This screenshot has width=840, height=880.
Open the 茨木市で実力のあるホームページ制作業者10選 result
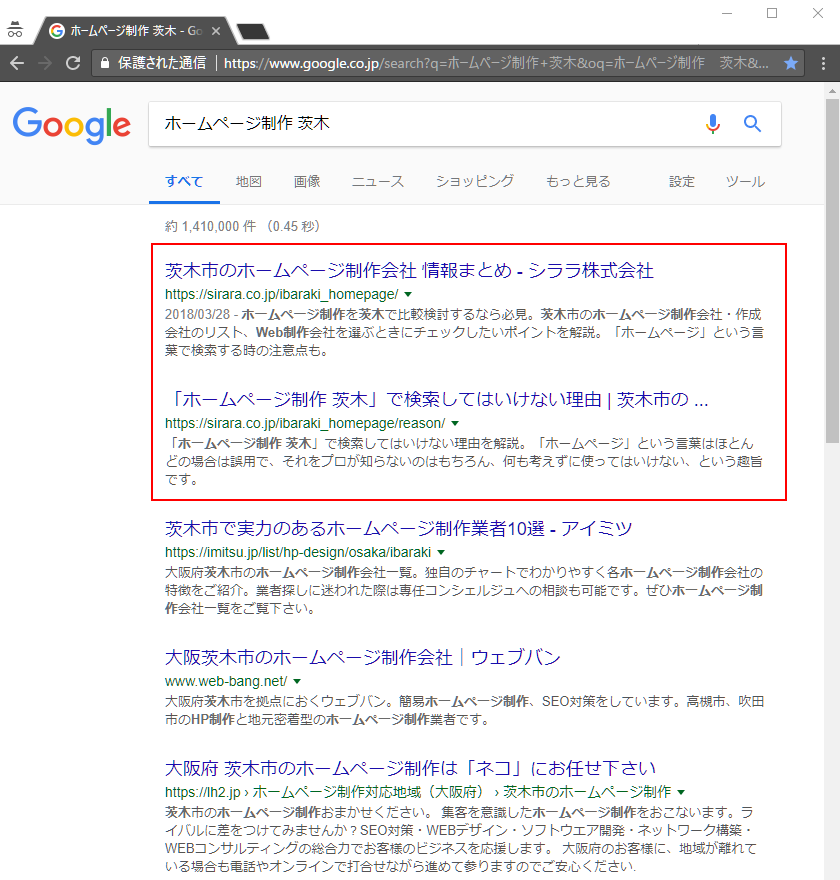pos(398,528)
